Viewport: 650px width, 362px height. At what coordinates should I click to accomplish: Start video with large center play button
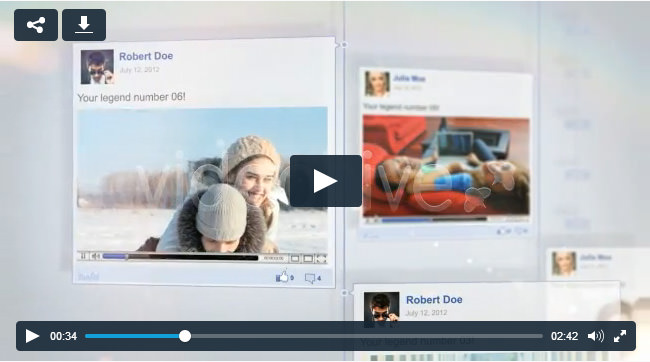(326, 181)
